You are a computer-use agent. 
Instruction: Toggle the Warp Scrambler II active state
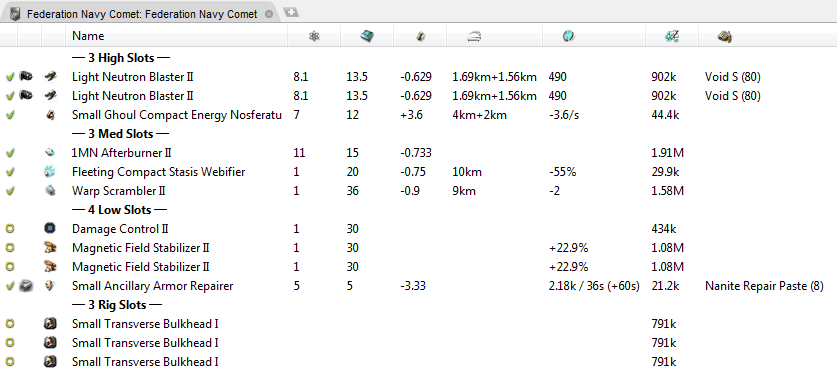pos(10,191)
